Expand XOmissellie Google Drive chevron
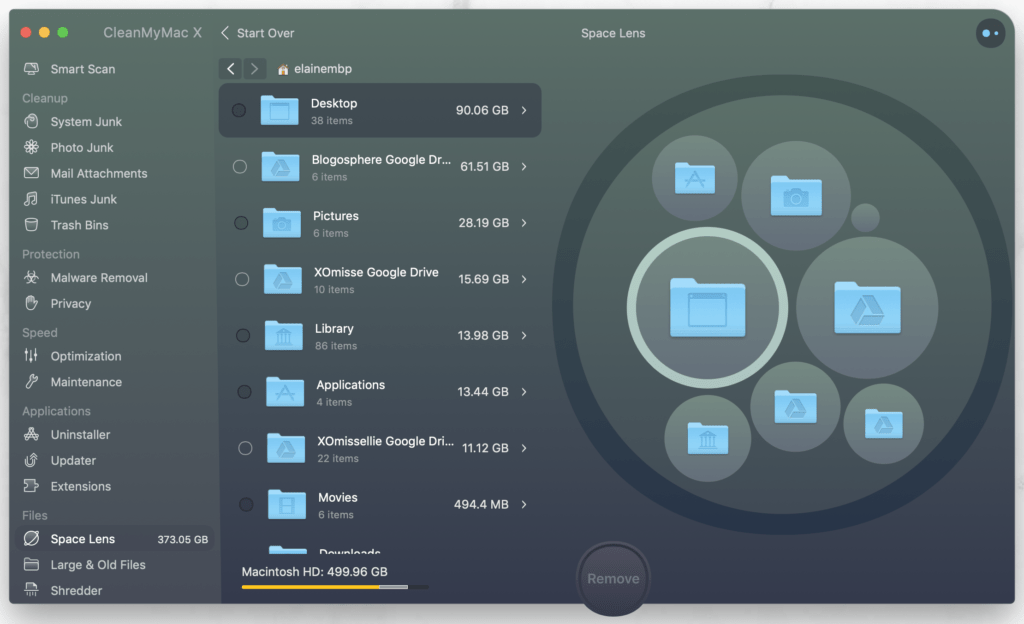 (524, 448)
